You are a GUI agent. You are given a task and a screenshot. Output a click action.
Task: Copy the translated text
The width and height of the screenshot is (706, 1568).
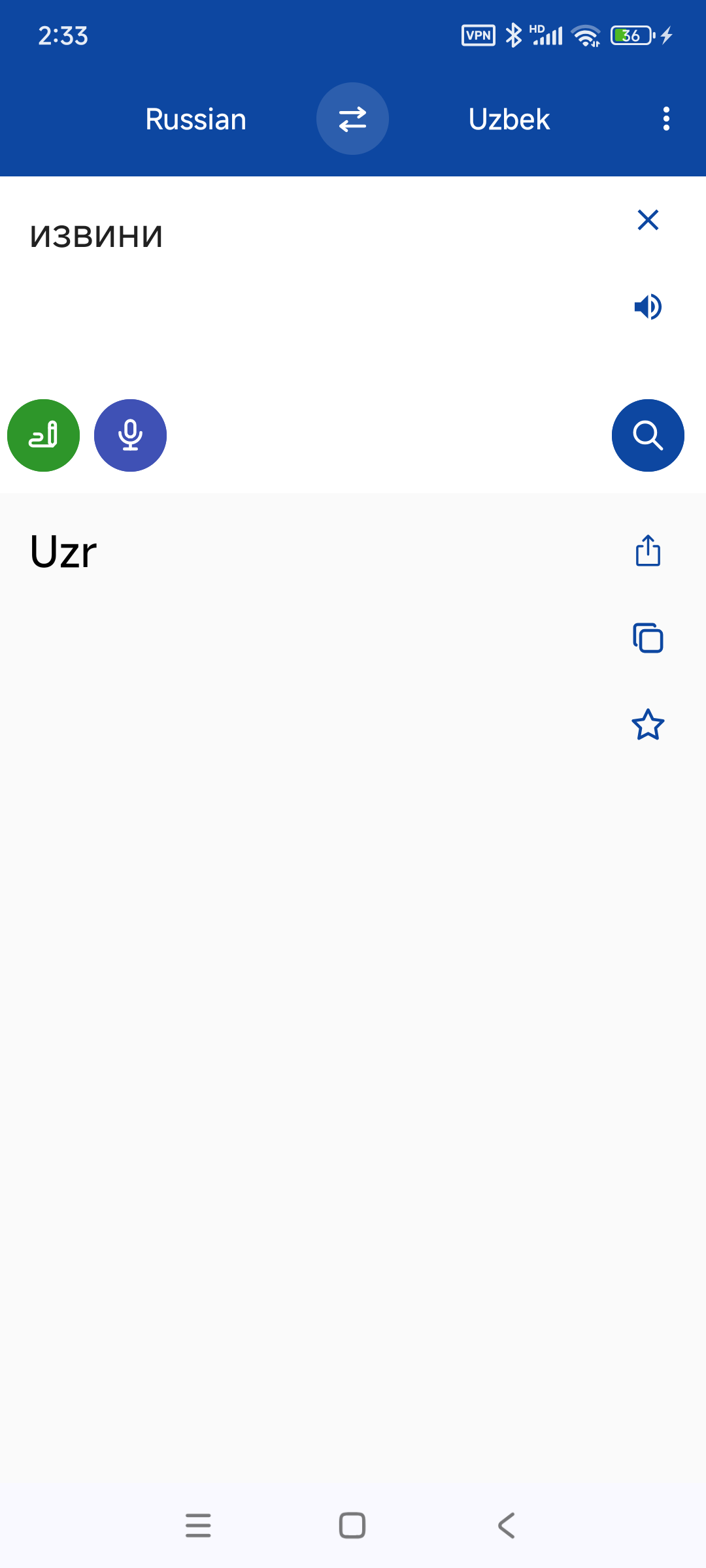tap(648, 638)
